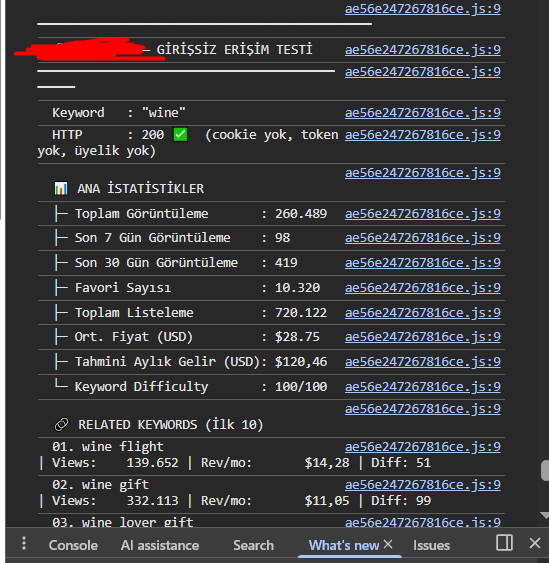
Task: Open source link beside 02. wine gift
Action: click(423, 485)
